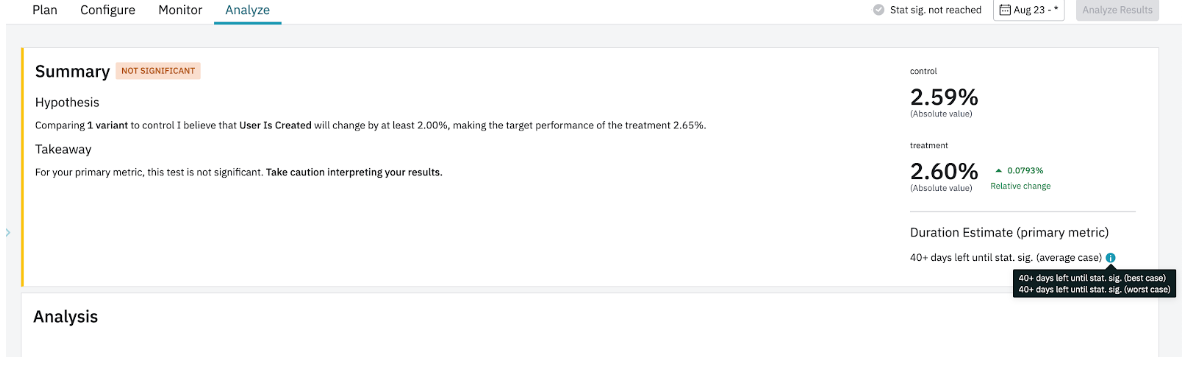The height and width of the screenshot is (370, 1182).
Task: Click the 'User Is Created' metric text
Action: 275,126
